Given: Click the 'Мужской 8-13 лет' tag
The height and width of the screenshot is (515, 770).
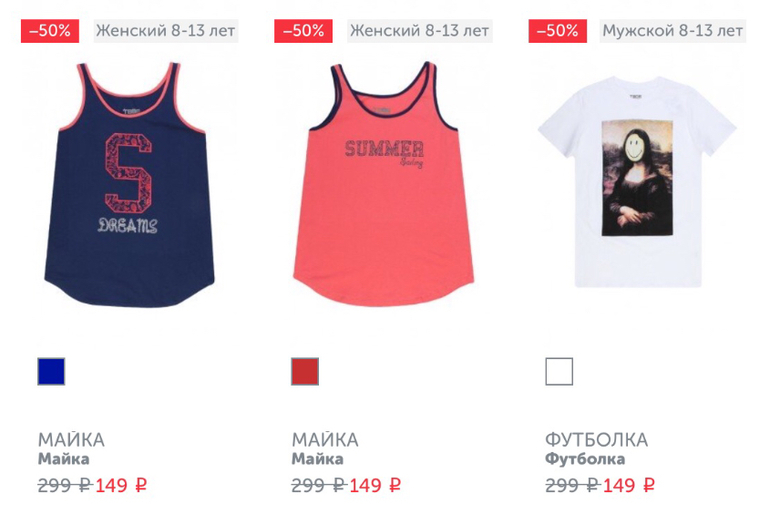Looking at the screenshot, I should pos(673,31).
